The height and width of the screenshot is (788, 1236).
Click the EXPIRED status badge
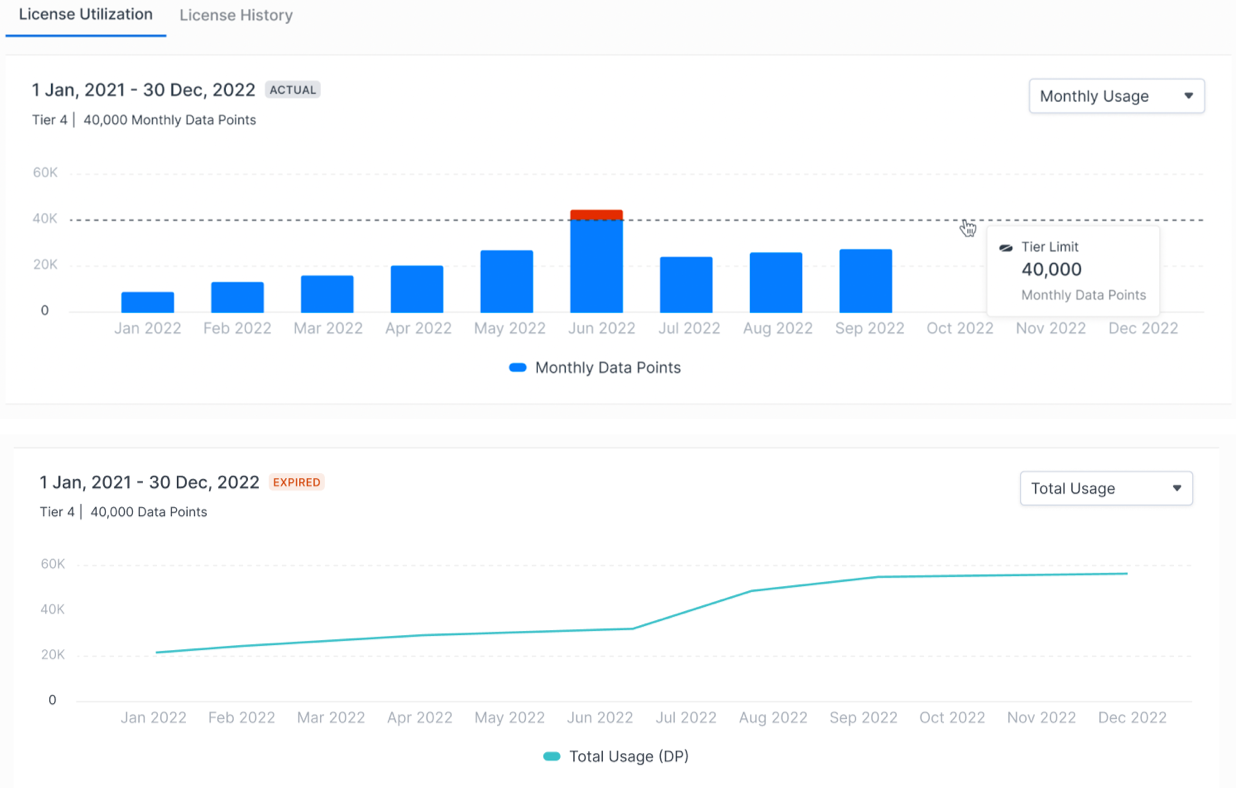[x=297, y=482]
